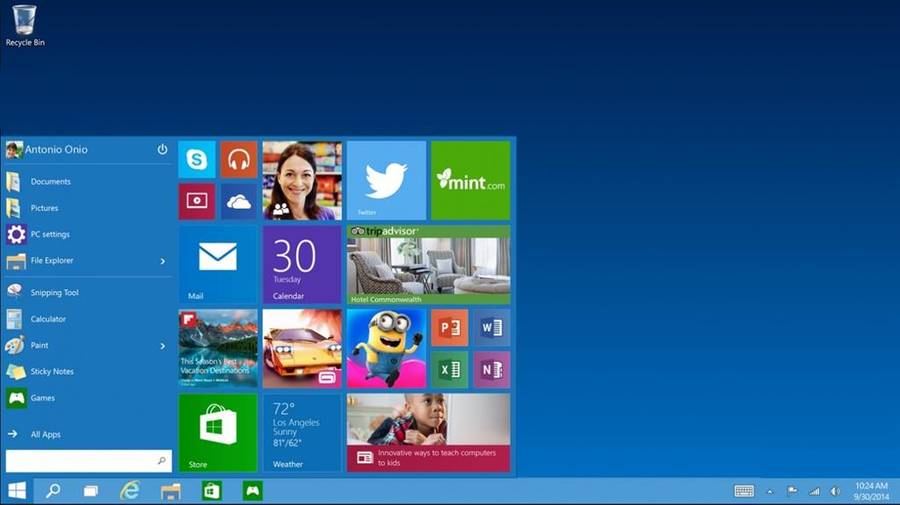Launch the Music headphones tile
Image resolution: width=900 pixels, height=505 pixels.
[x=238, y=160]
